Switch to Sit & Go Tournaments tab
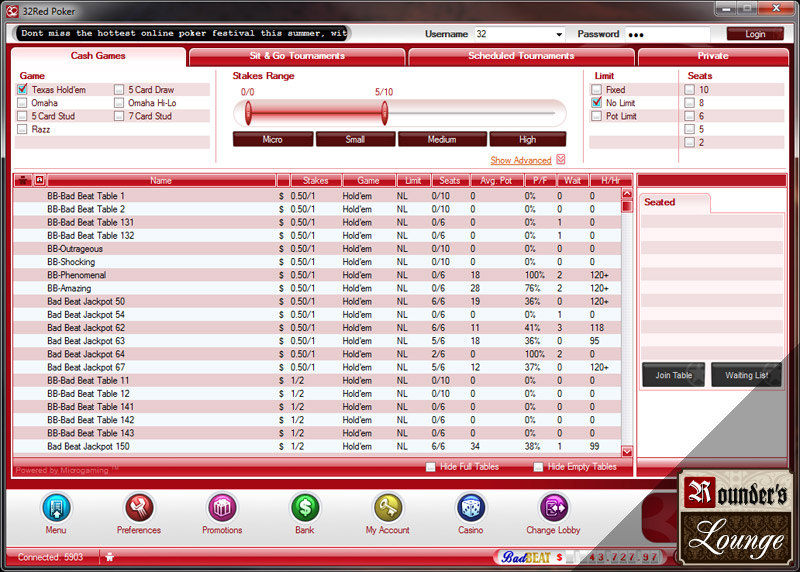This screenshot has height=572, width=800. click(x=297, y=56)
